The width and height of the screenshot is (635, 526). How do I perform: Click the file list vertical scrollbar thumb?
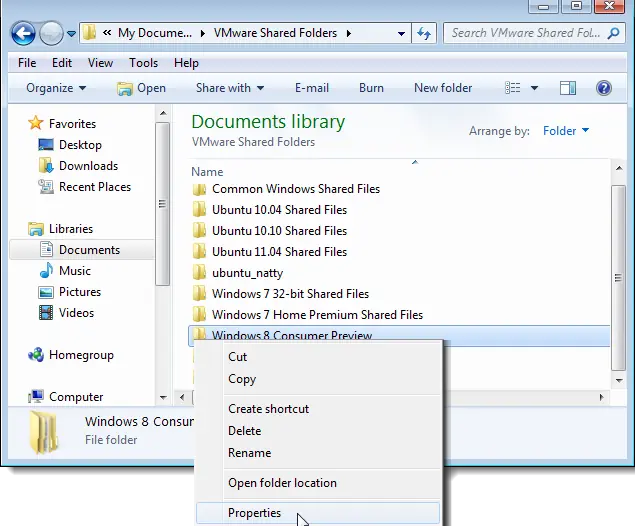[x=618, y=278]
